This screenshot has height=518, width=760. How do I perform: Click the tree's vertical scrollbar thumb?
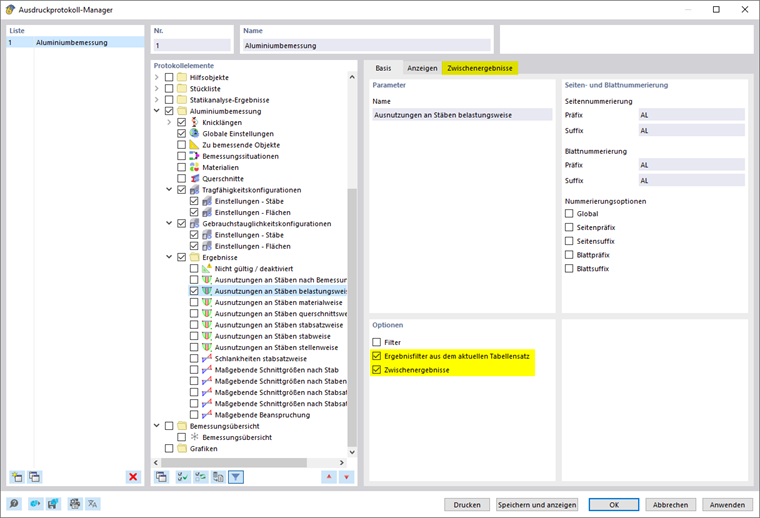click(352, 317)
